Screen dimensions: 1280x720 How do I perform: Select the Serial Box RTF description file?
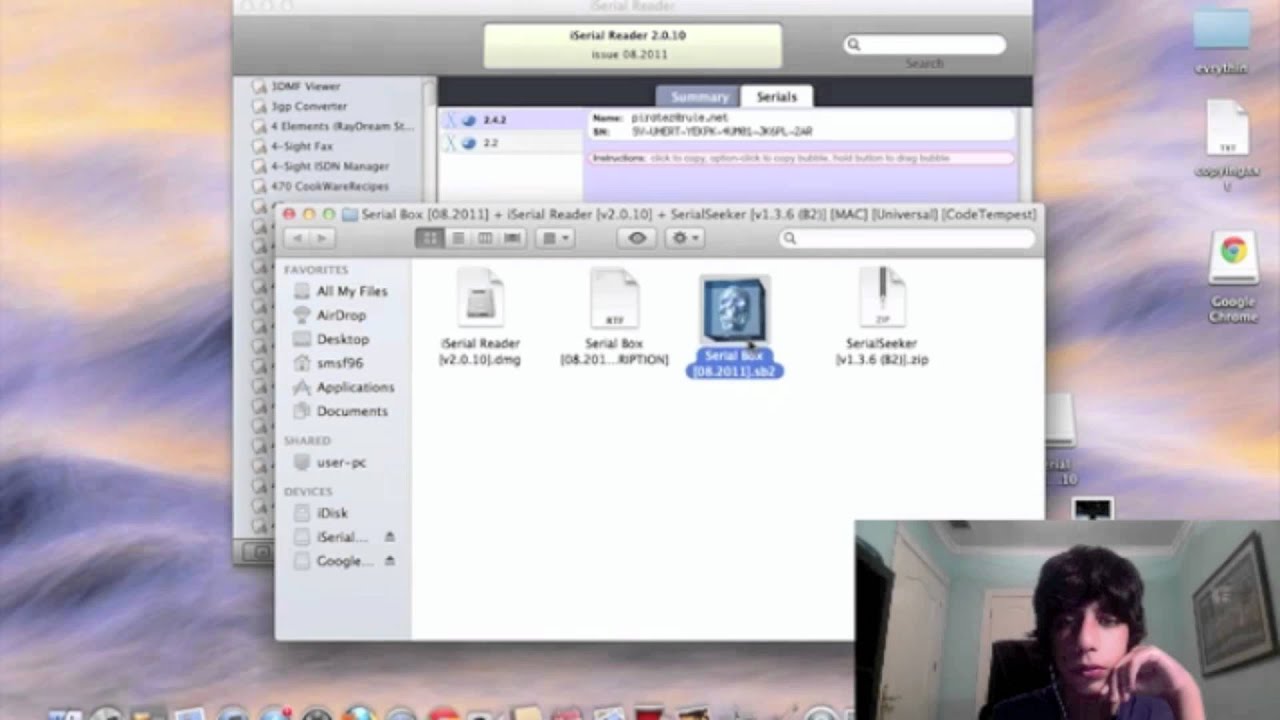[614, 318]
